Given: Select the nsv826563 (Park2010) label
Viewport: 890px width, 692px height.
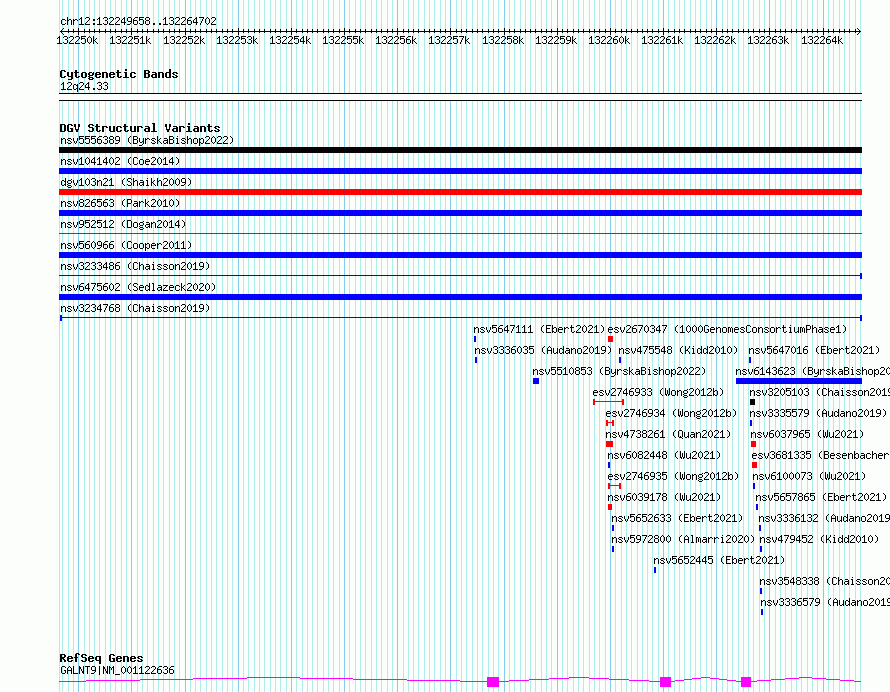Looking at the screenshot, I should coord(120,203).
